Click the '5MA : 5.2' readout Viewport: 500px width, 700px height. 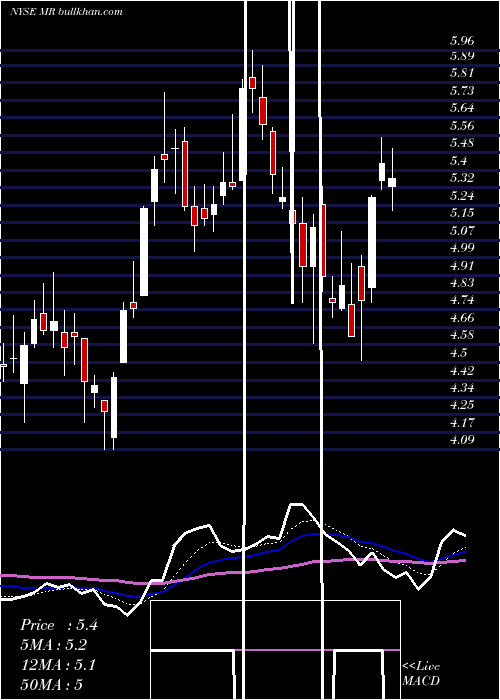(53, 645)
